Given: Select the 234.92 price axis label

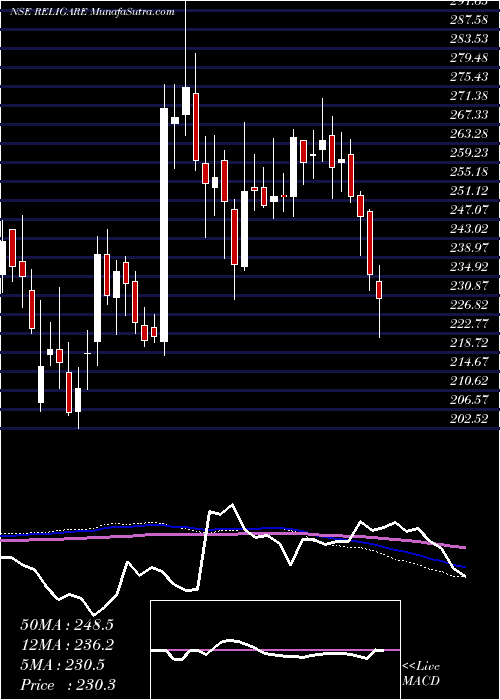Looking at the screenshot, I should 469,267.
